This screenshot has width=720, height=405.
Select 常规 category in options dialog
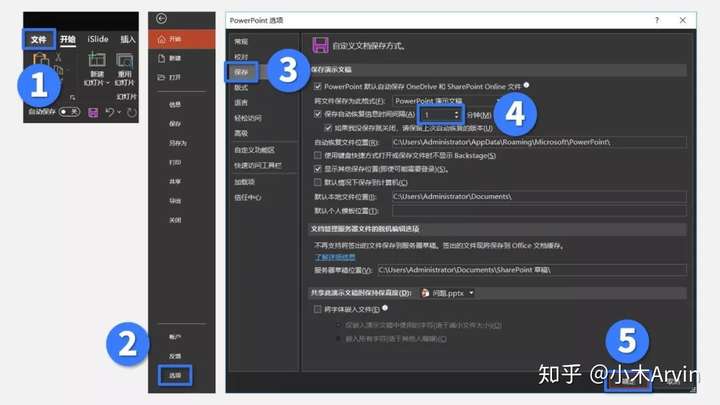pyautogui.click(x=241, y=42)
